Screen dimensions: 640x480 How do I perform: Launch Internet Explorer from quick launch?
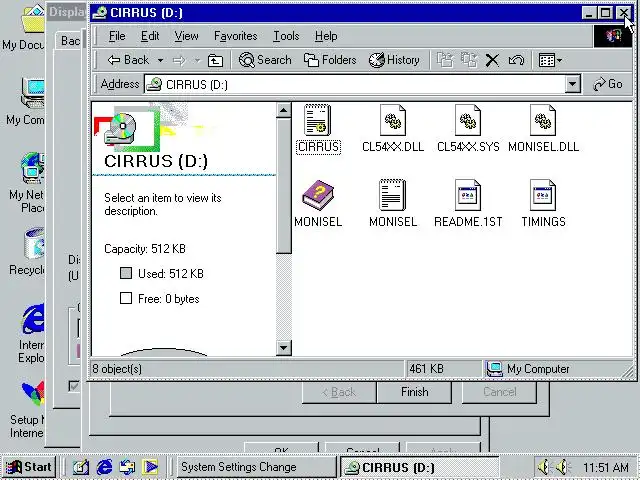point(104,467)
